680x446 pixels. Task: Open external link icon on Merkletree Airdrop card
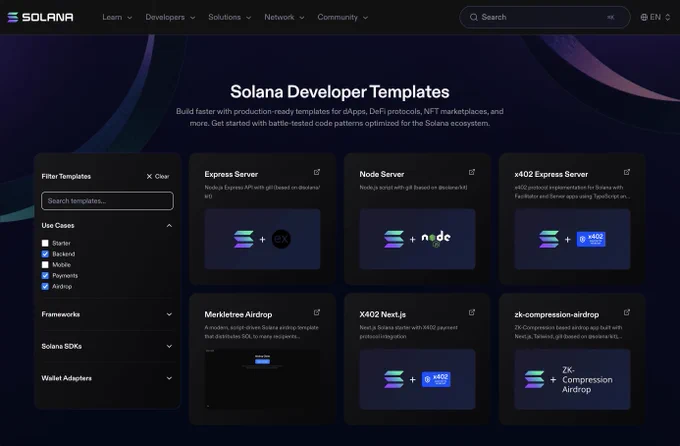point(317,312)
